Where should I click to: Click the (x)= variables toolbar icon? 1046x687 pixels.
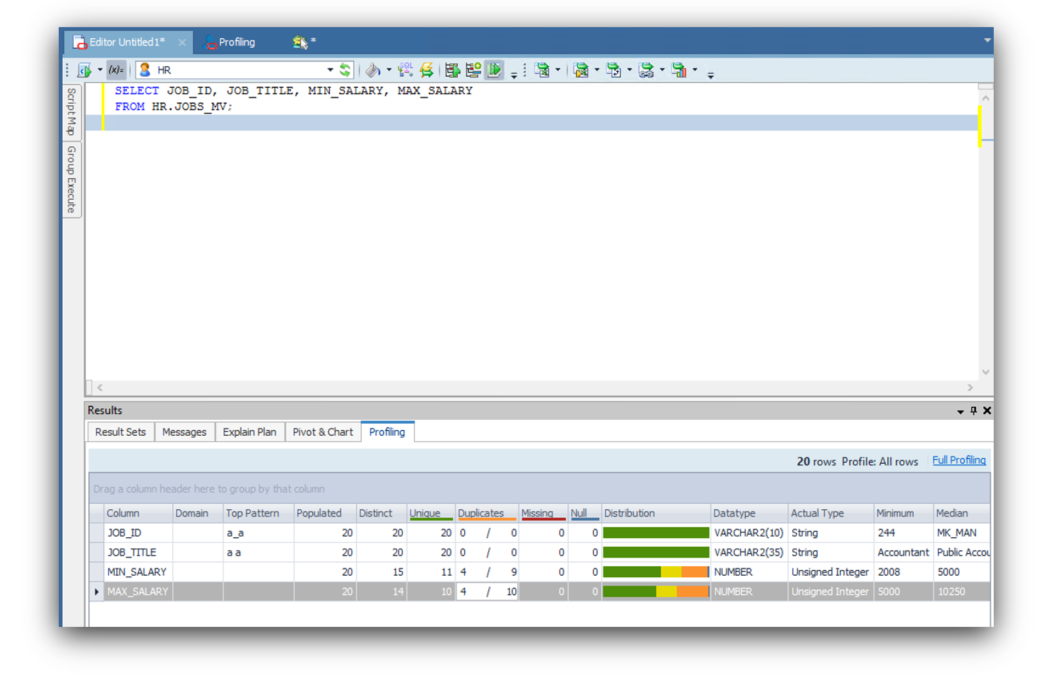(x=116, y=70)
